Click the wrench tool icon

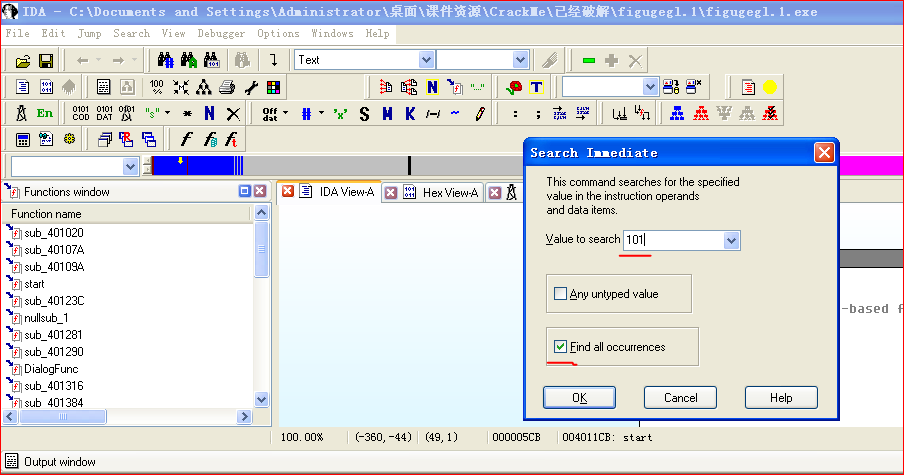251,87
